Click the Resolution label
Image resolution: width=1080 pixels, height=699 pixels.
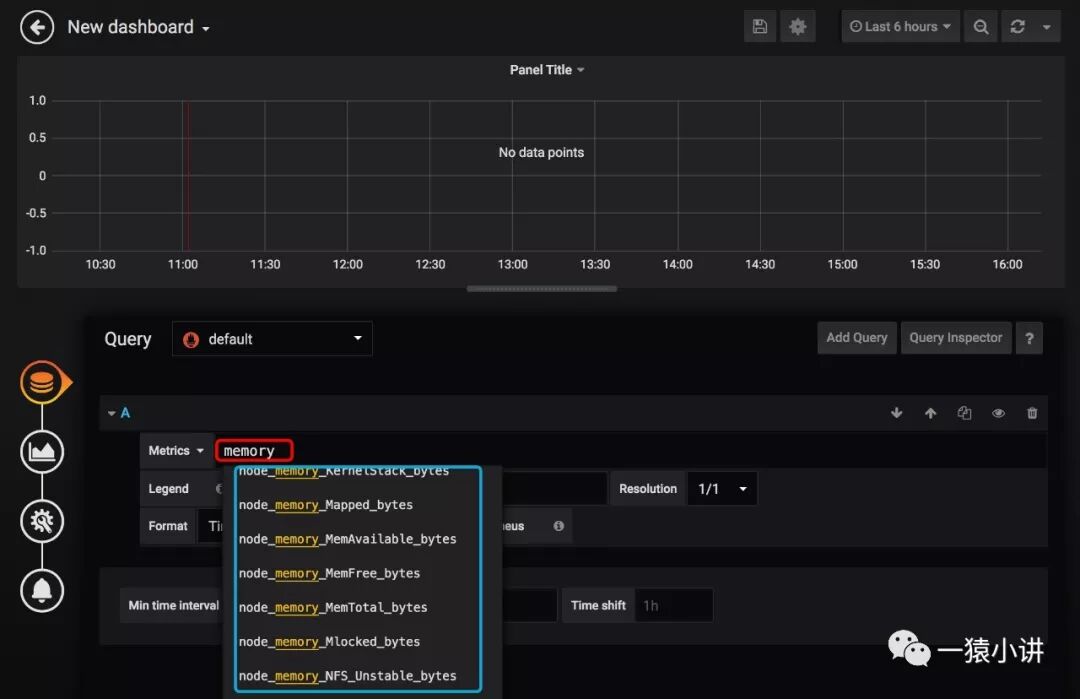click(x=647, y=488)
